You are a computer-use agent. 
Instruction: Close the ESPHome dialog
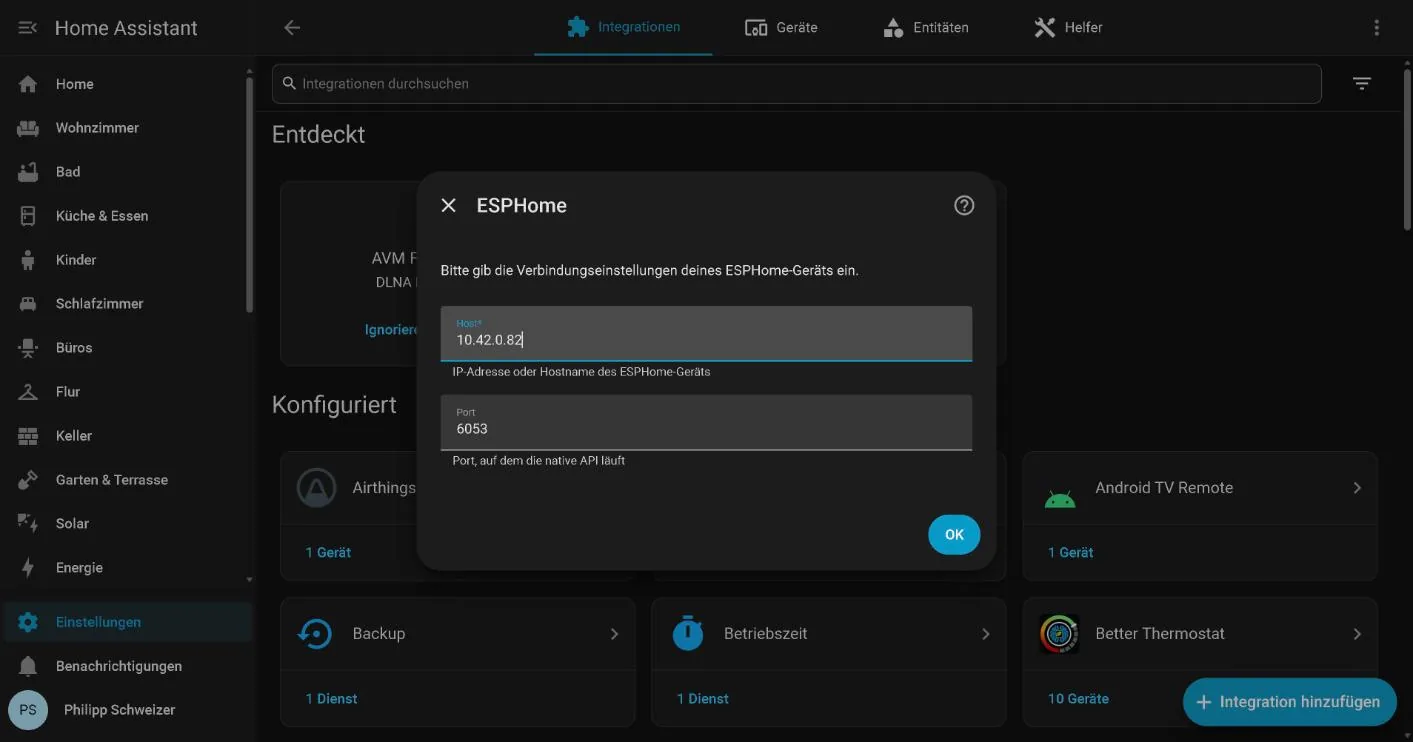449,205
